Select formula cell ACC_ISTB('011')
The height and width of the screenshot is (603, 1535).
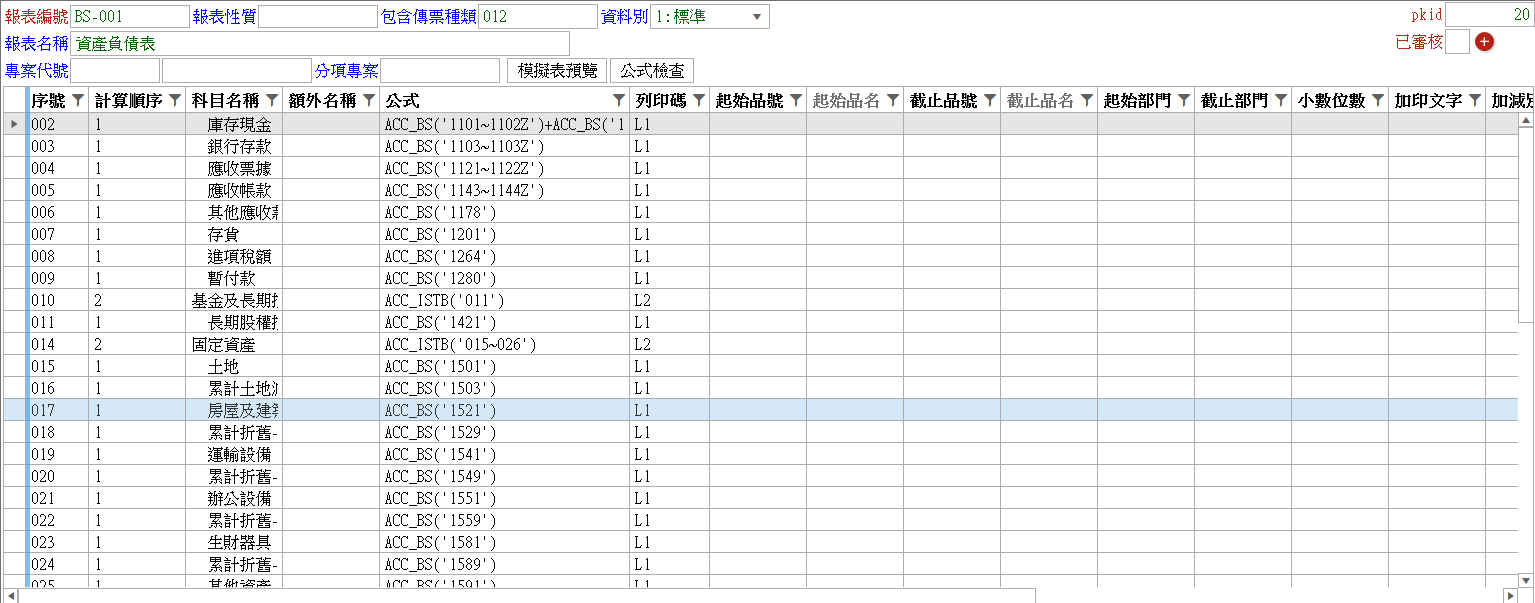tap(505, 300)
